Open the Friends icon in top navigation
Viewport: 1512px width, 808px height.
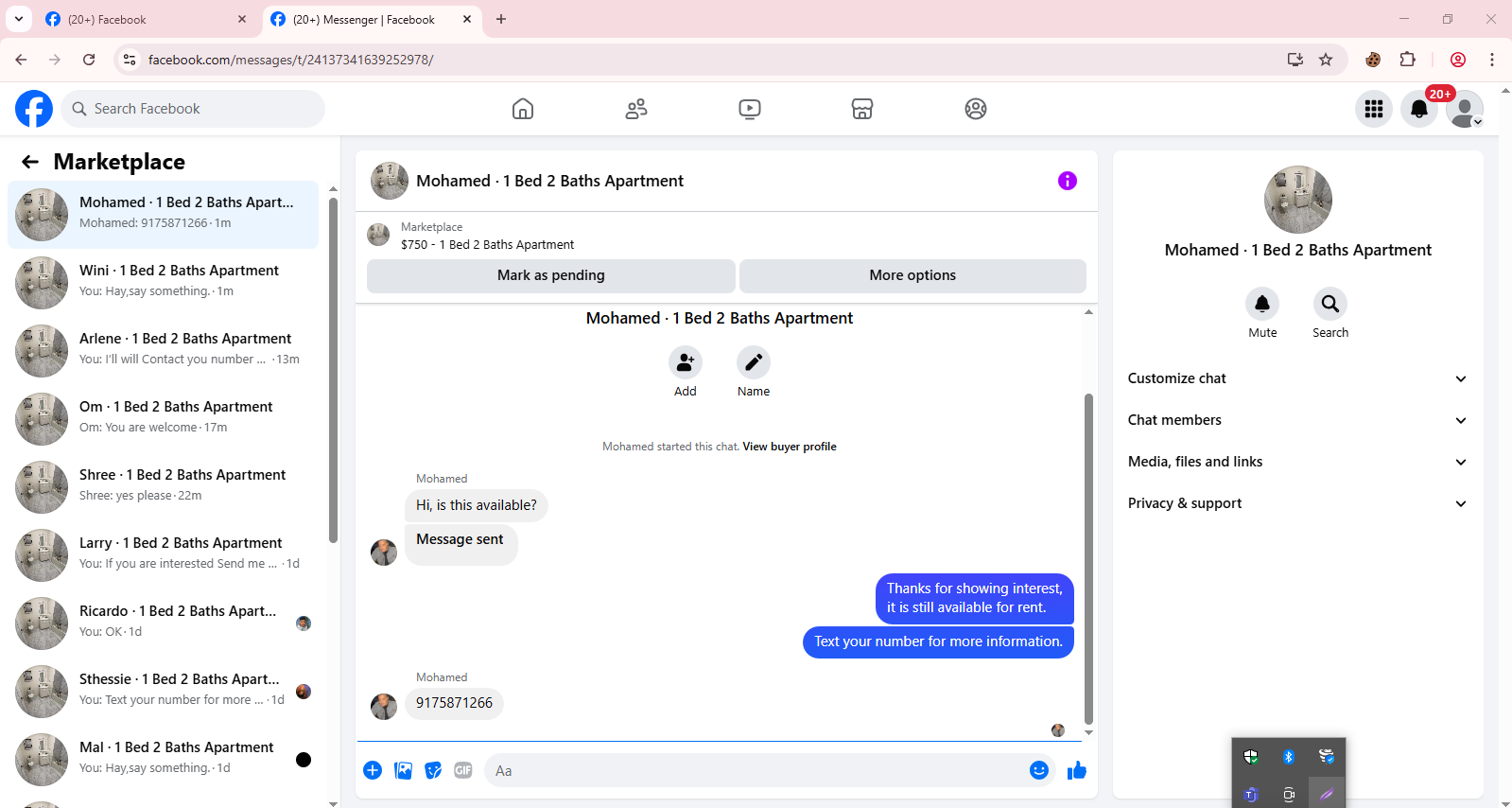click(x=636, y=109)
